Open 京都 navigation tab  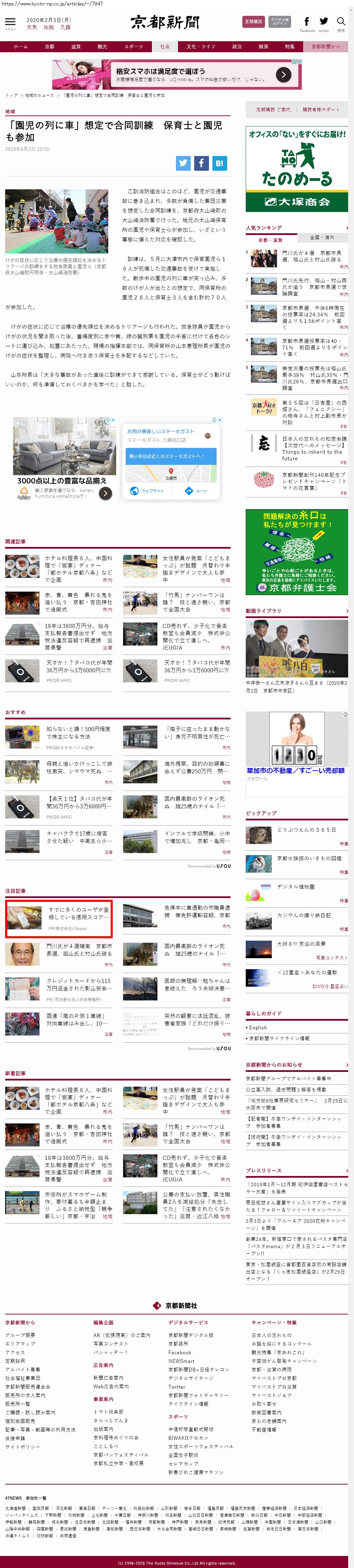[50, 46]
